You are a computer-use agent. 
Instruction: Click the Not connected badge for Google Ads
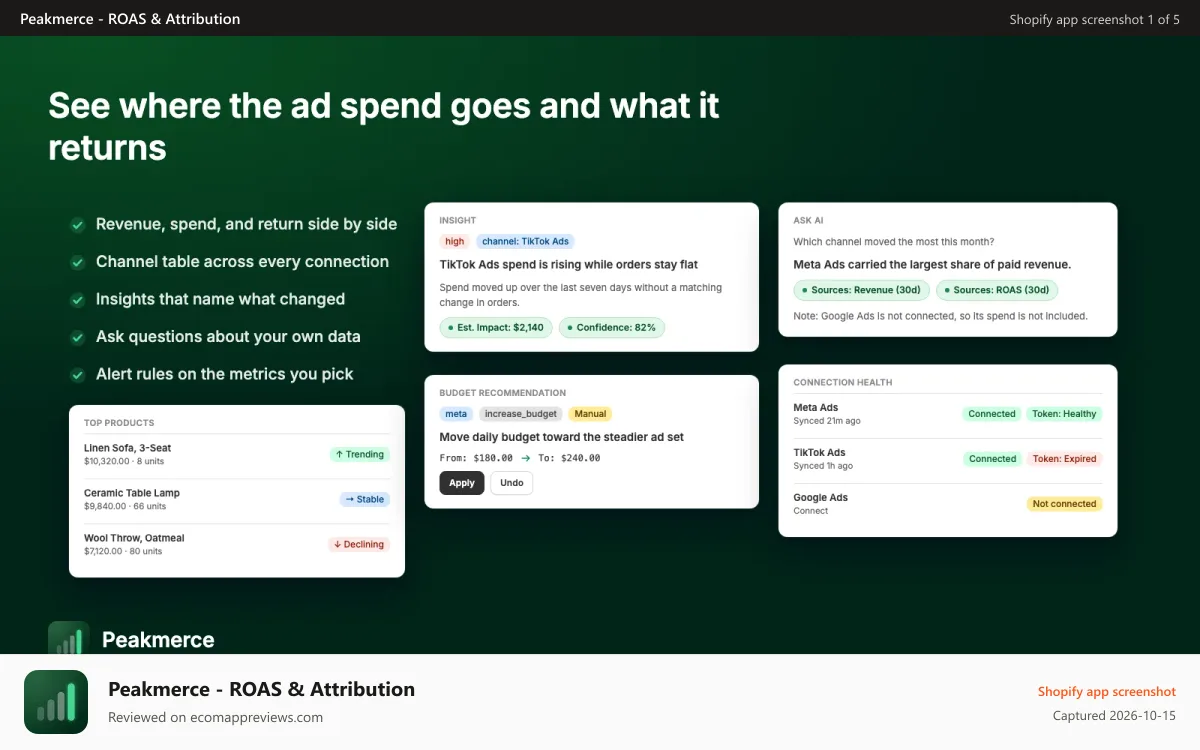click(x=1065, y=504)
